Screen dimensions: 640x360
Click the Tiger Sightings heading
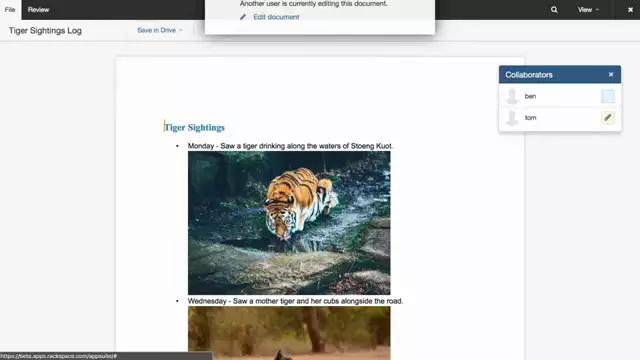pyautogui.click(x=195, y=127)
